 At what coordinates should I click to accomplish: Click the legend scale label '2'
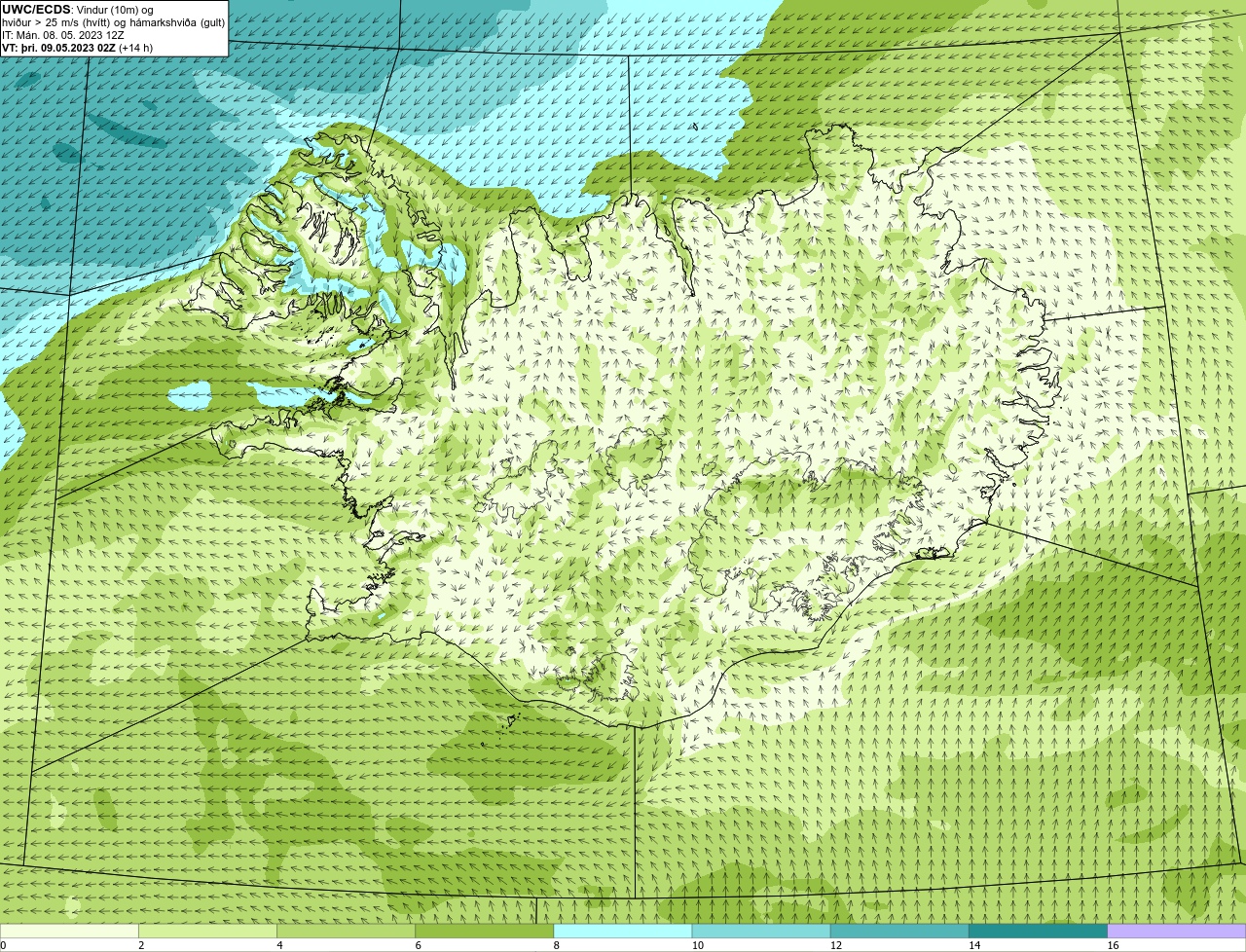[141, 945]
